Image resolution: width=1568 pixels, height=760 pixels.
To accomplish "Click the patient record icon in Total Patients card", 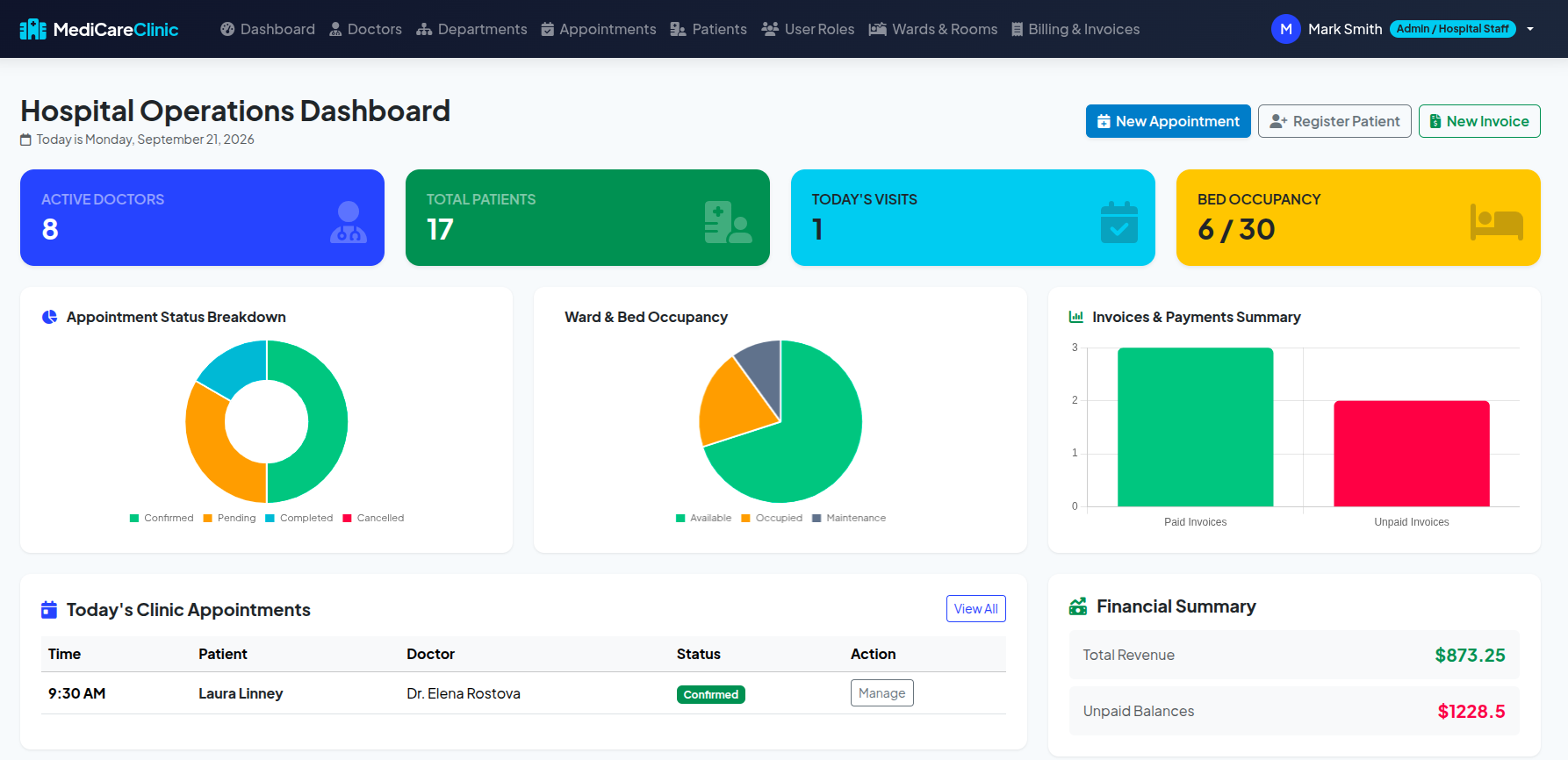I will coord(728,222).
